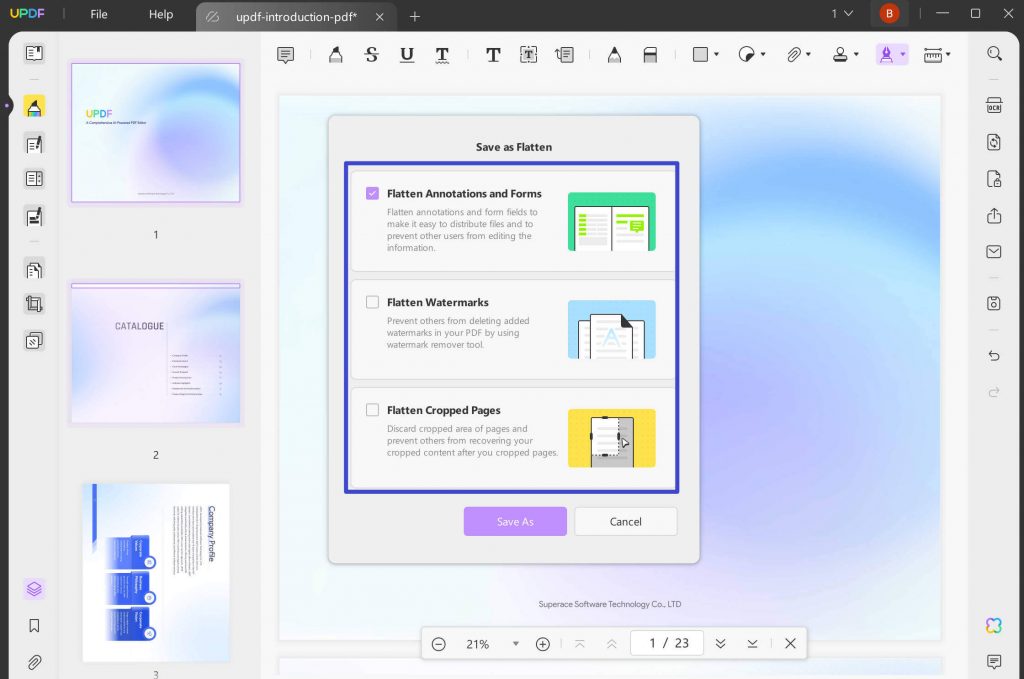Open the OCR tool in the right sidebar
This screenshot has width=1024, height=679.
pyautogui.click(x=993, y=102)
